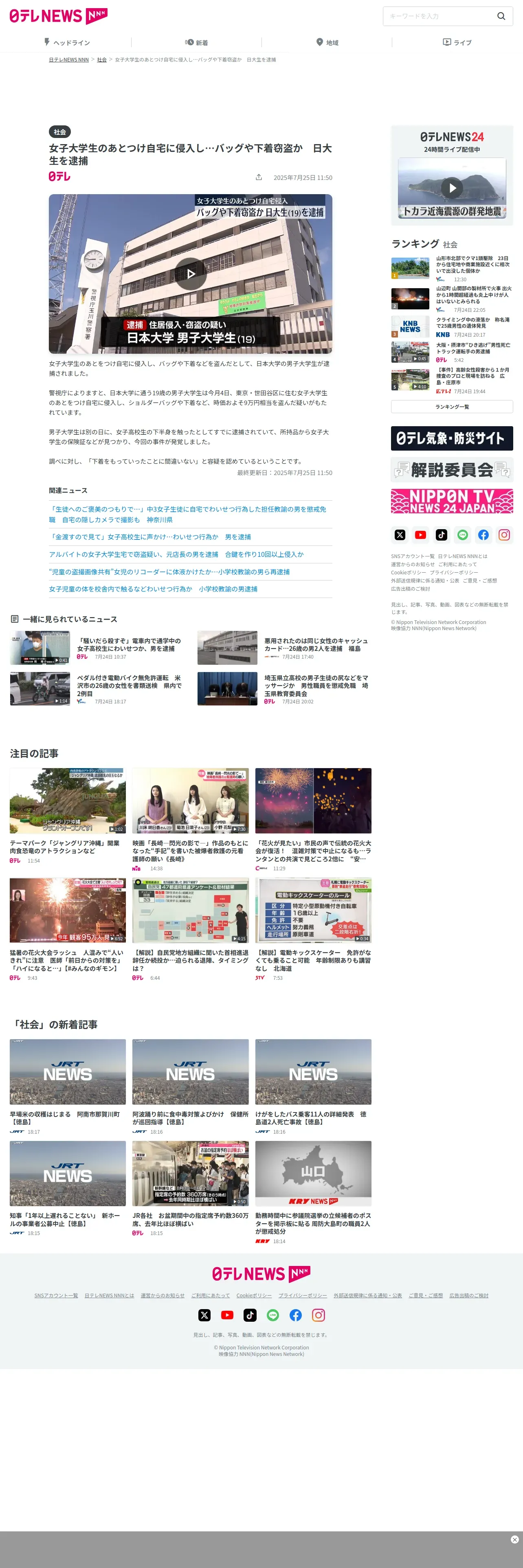
Task: Open ジャングリア沖縄 featured article thumbnail
Action: coord(68,800)
